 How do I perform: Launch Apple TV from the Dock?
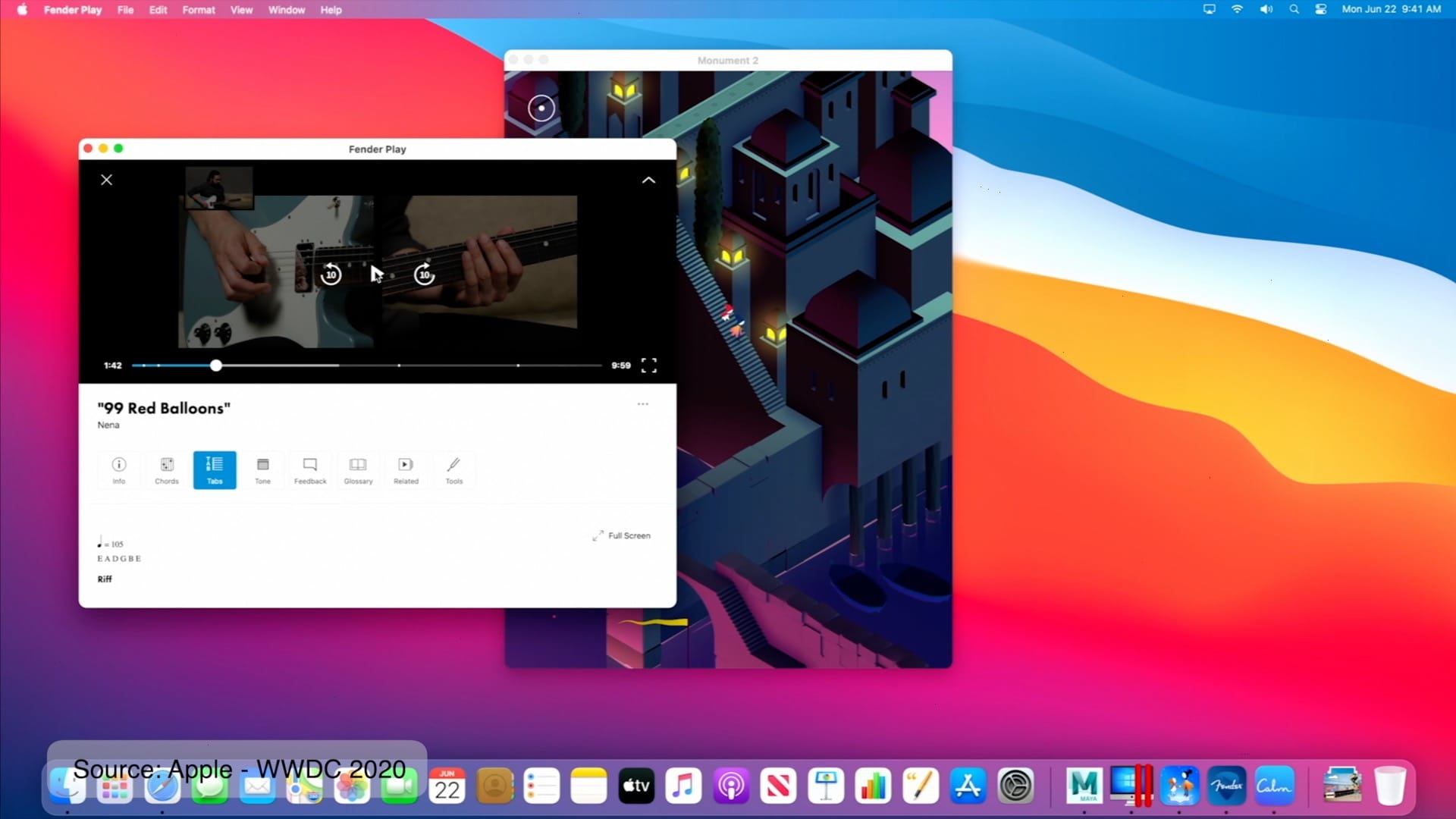pos(636,786)
